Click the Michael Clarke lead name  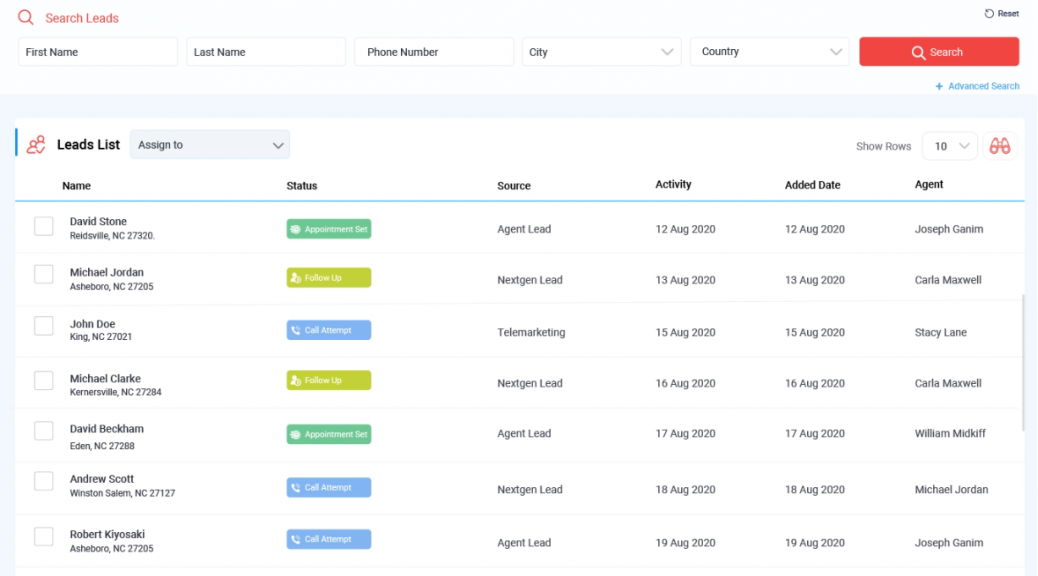coord(105,379)
